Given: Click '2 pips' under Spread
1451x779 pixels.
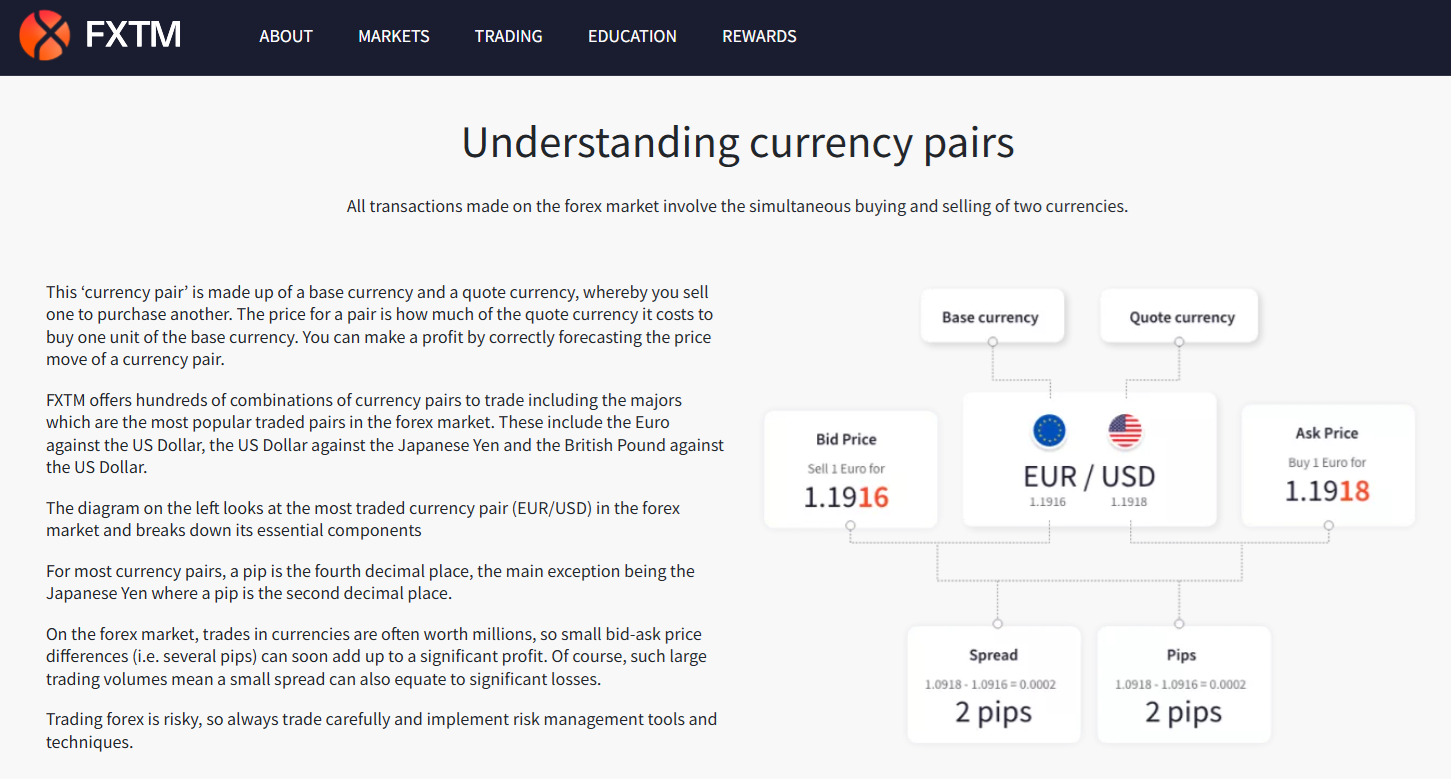Looking at the screenshot, I should click(x=993, y=712).
